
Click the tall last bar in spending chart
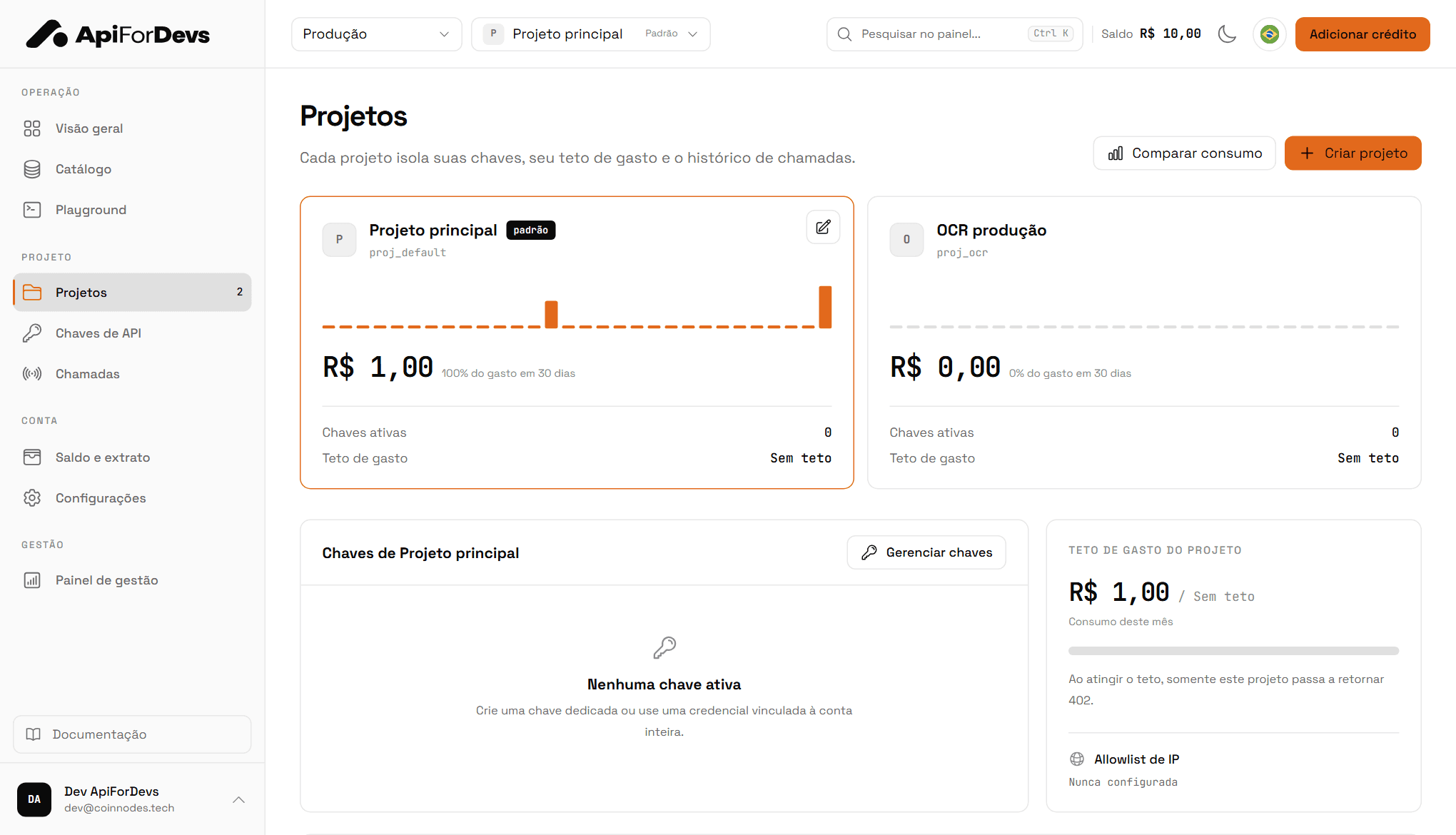pos(825,307)
